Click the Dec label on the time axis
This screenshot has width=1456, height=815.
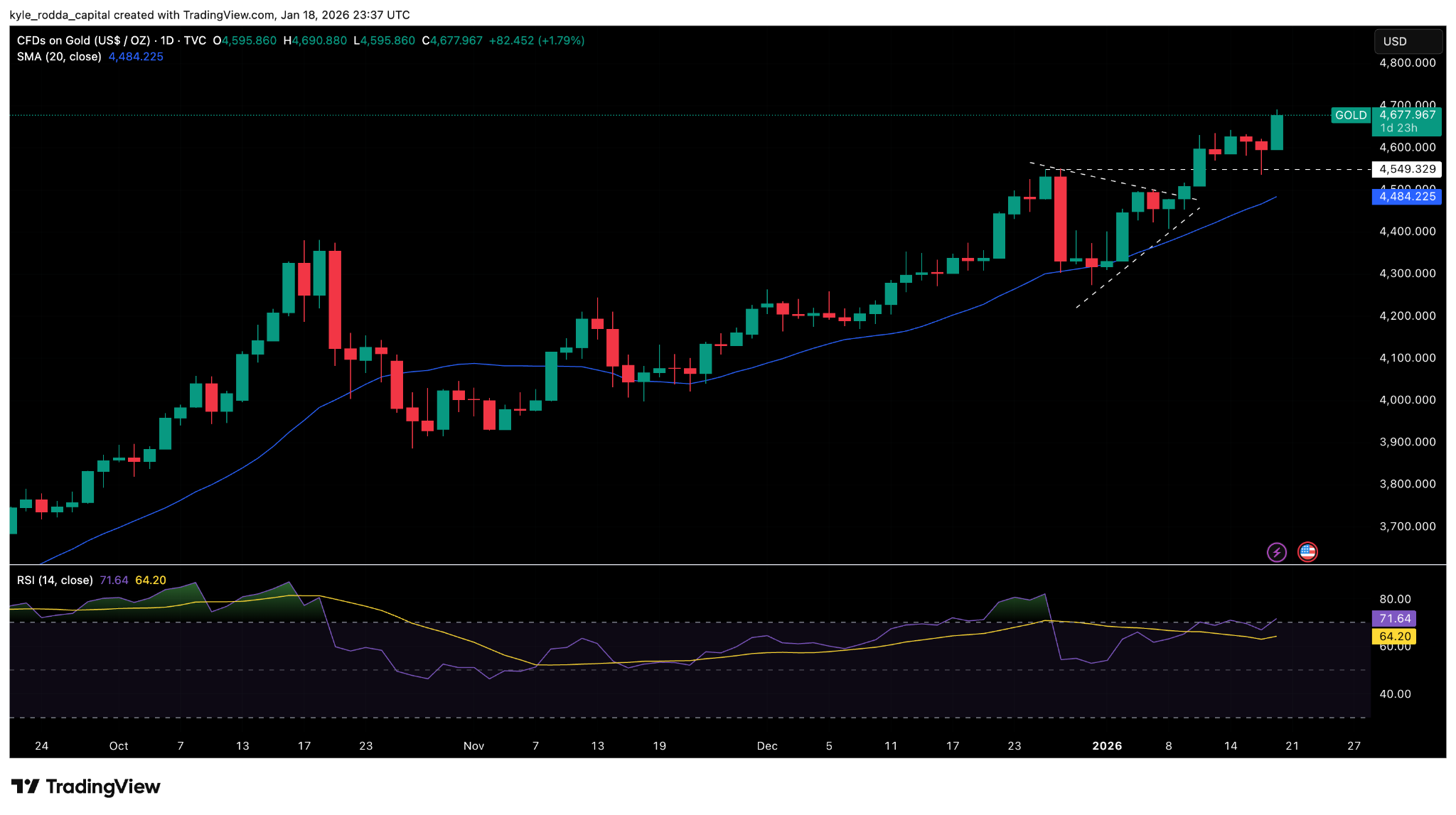[766, 746]
